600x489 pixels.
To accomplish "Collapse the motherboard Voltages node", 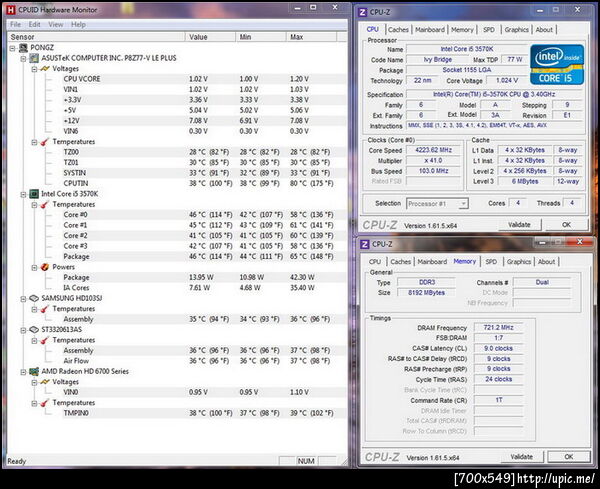I will point(34,69).
